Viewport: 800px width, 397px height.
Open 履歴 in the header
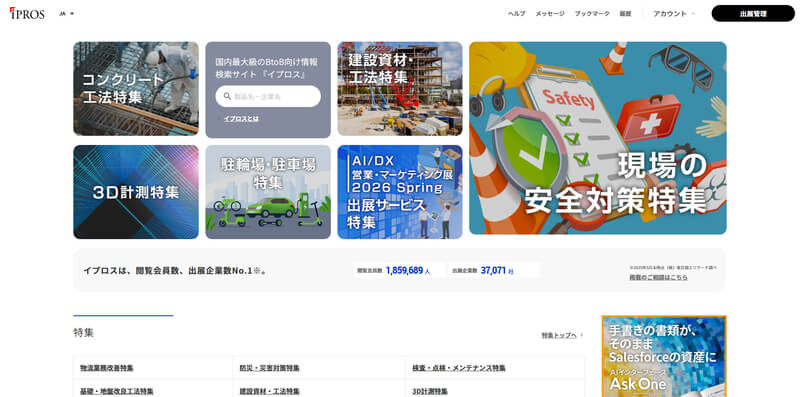(625, 14)
